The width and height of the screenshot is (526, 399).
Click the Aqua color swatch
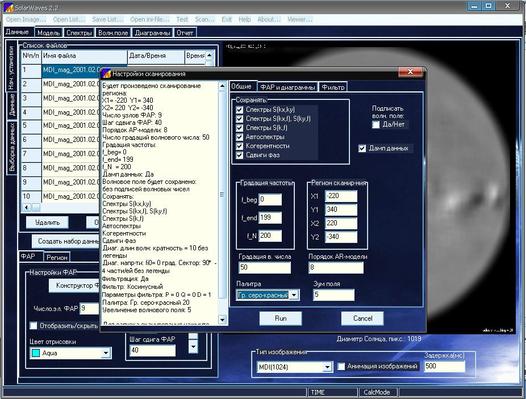click(36, 353)
